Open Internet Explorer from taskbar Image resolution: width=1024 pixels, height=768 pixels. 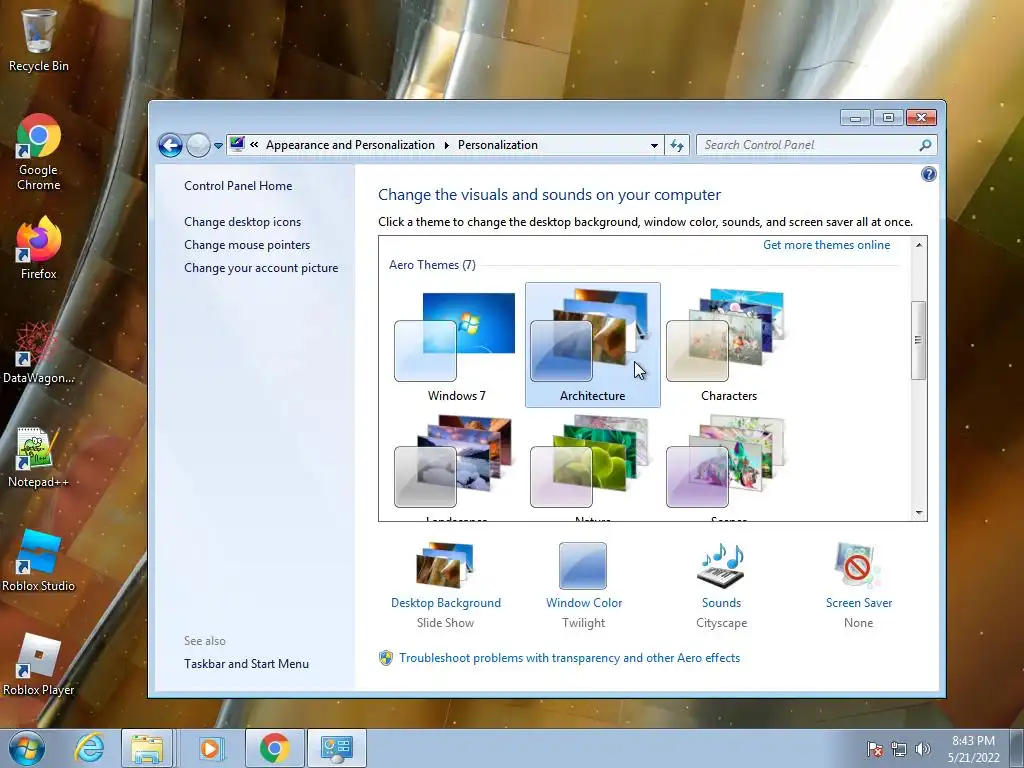(89, 748)
